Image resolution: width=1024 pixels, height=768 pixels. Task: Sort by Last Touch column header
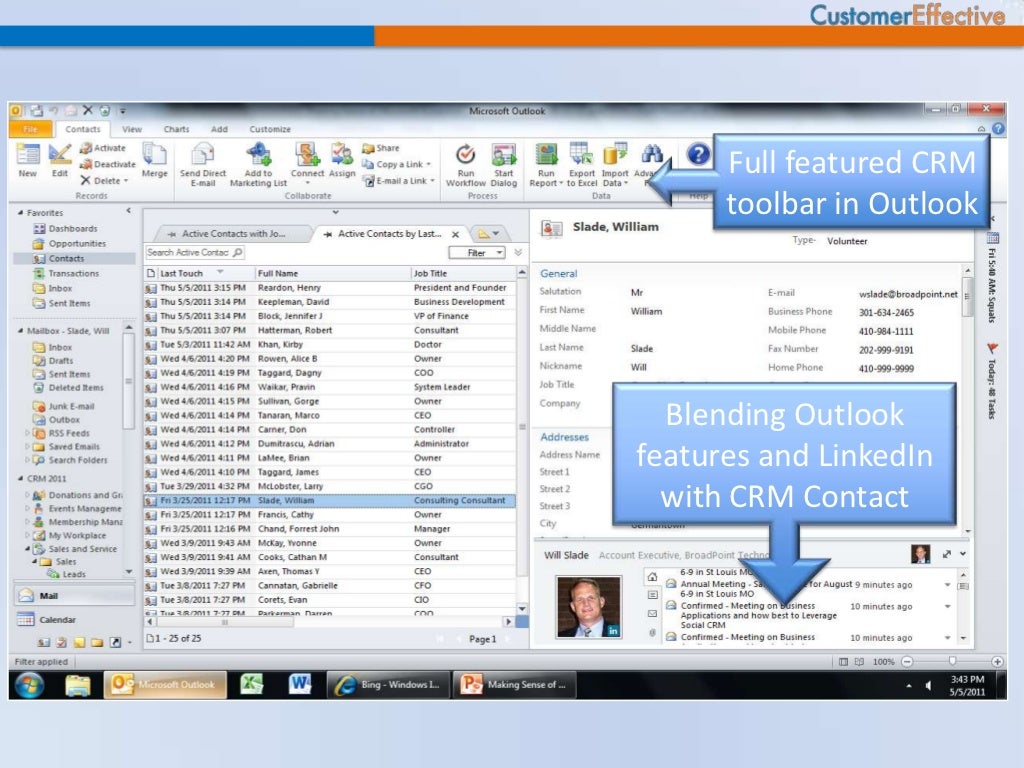pyautogui.click(x=200, y=273)
